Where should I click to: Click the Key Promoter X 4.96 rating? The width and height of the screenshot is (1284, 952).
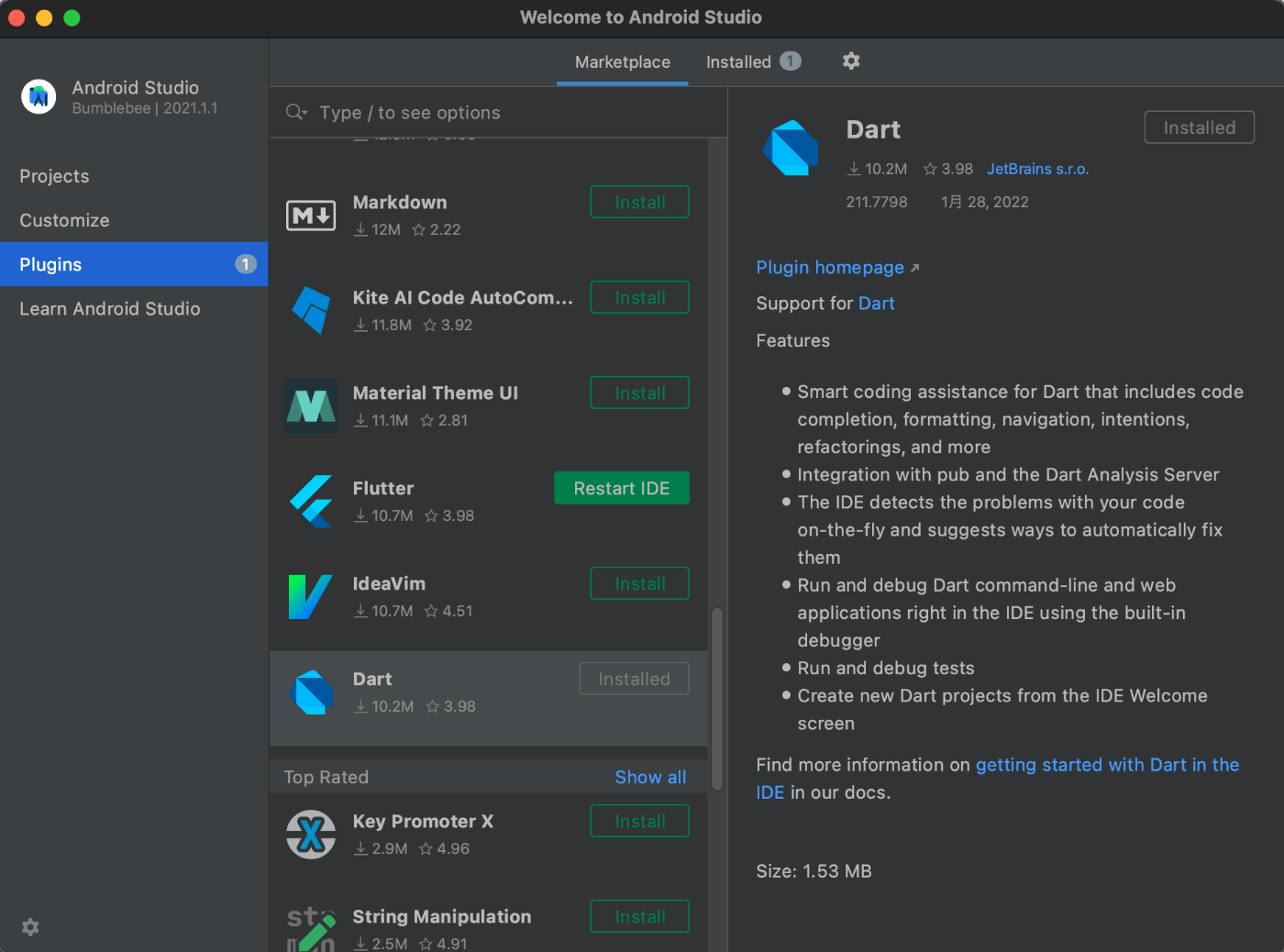pyautogui.click(x=444, y=848)
